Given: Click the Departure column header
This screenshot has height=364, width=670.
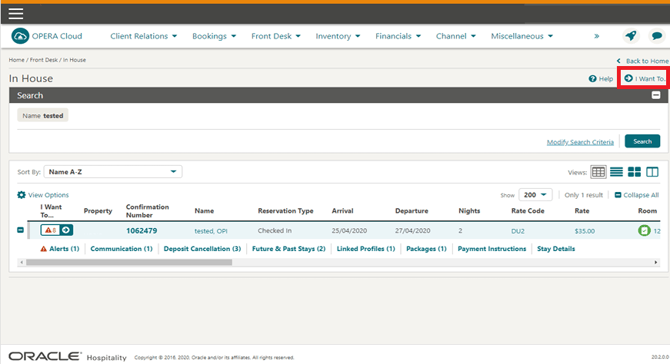Looking at the screenshot, I should click(x=411, y=211).
